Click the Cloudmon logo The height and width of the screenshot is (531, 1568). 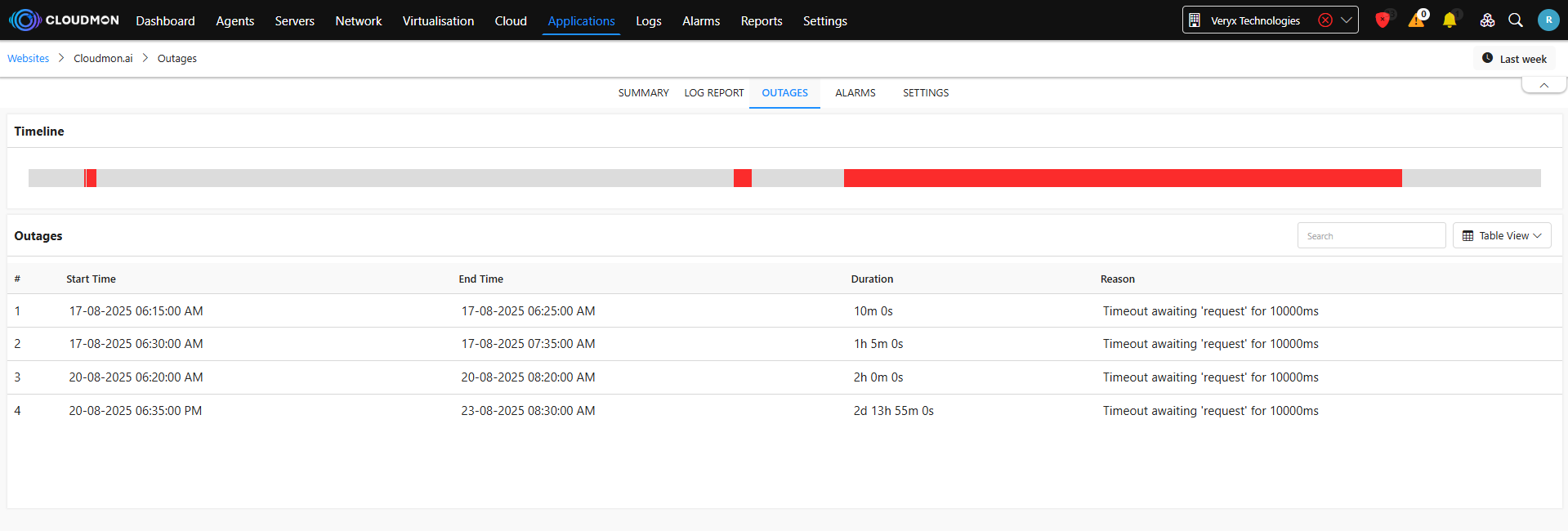point(64,20)
